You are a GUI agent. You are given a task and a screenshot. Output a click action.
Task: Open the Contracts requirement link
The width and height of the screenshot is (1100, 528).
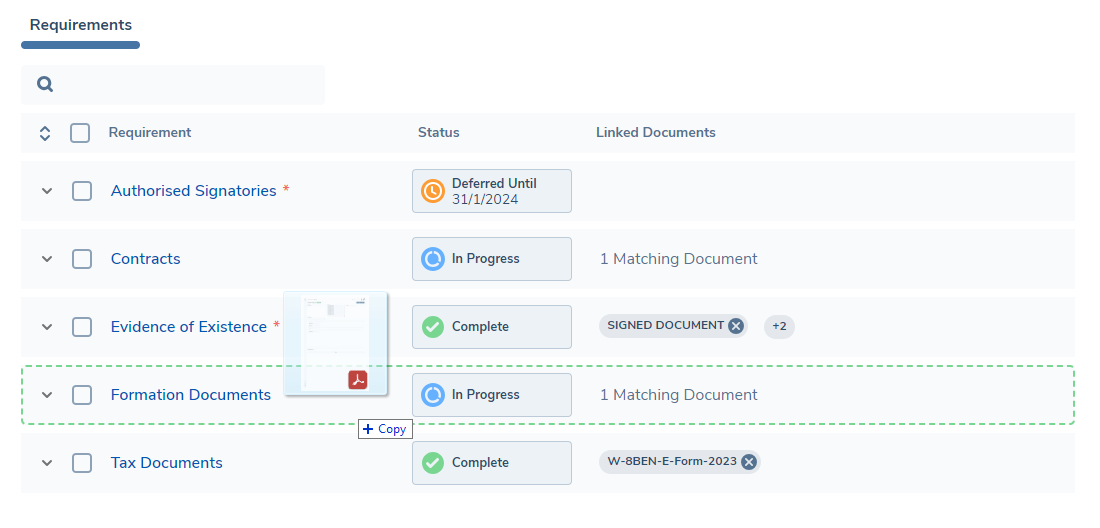click(x=145, y=259)
